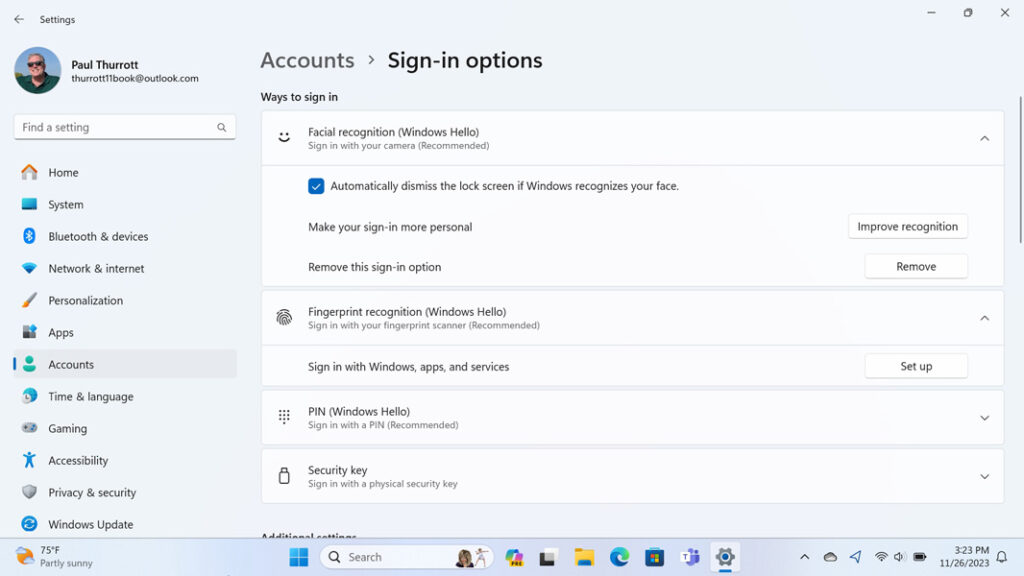Select Accounts in the settings sidebar
The width and height of the screenshot is (1024, 576).
(71, 364)
